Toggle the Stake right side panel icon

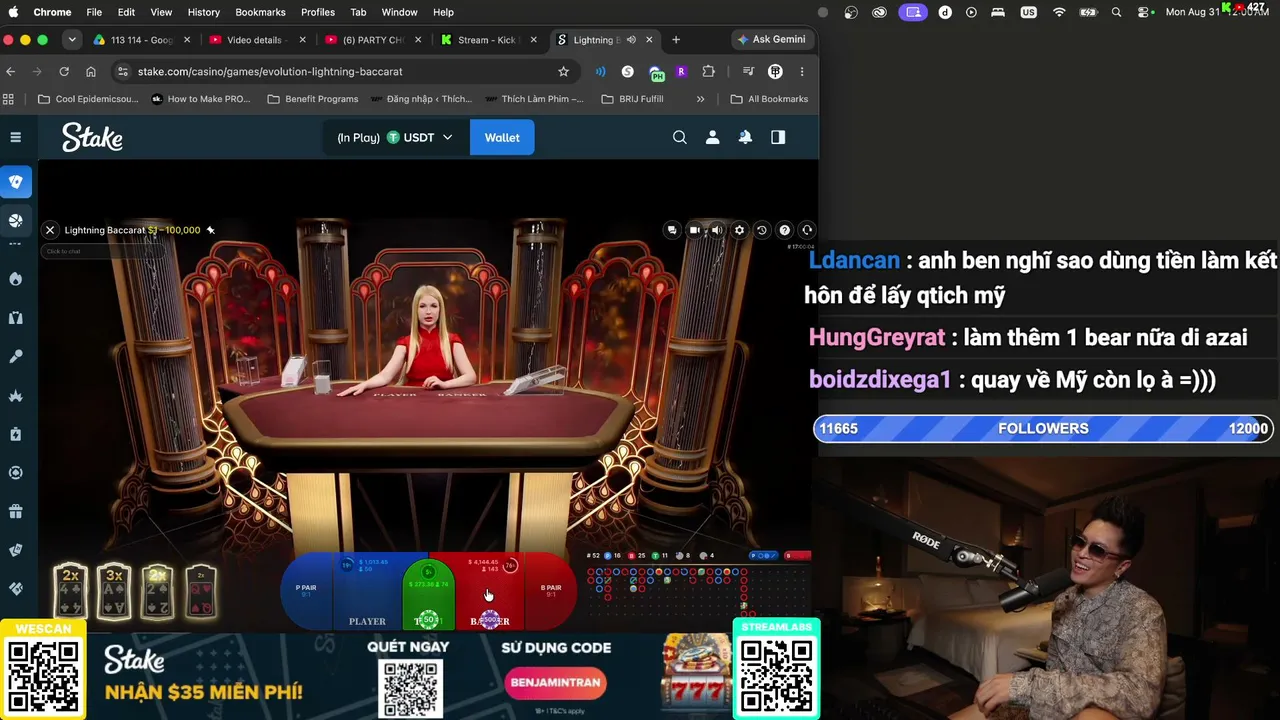pyautogui.click(x=778, y=137)
